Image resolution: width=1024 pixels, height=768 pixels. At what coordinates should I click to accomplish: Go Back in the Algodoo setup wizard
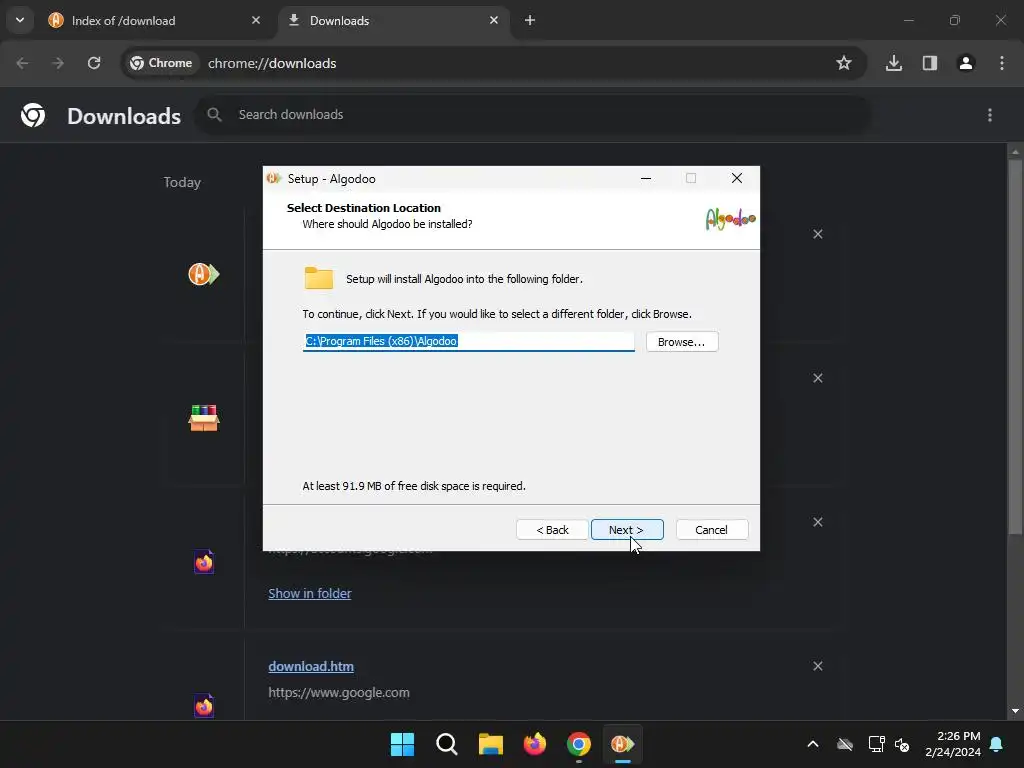(x=552, y=530)
